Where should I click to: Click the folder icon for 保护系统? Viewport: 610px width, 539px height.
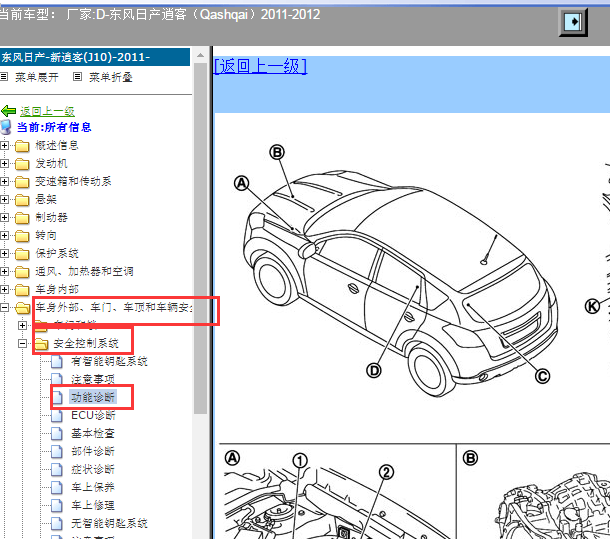coord(22,254)
